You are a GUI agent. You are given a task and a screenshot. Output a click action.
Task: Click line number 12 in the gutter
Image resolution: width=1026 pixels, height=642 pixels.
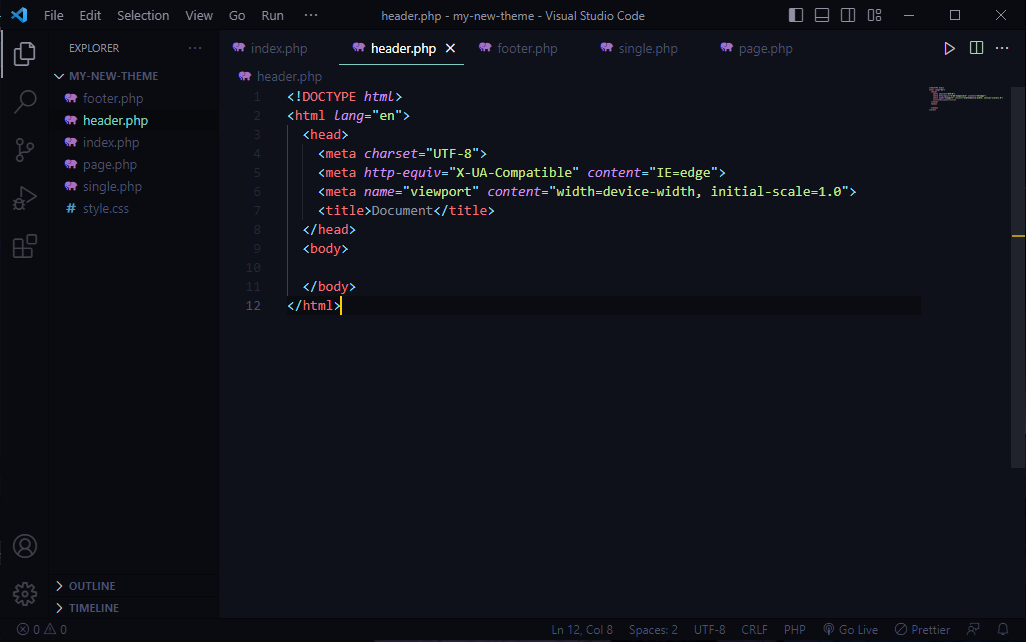tap(253, 306)
